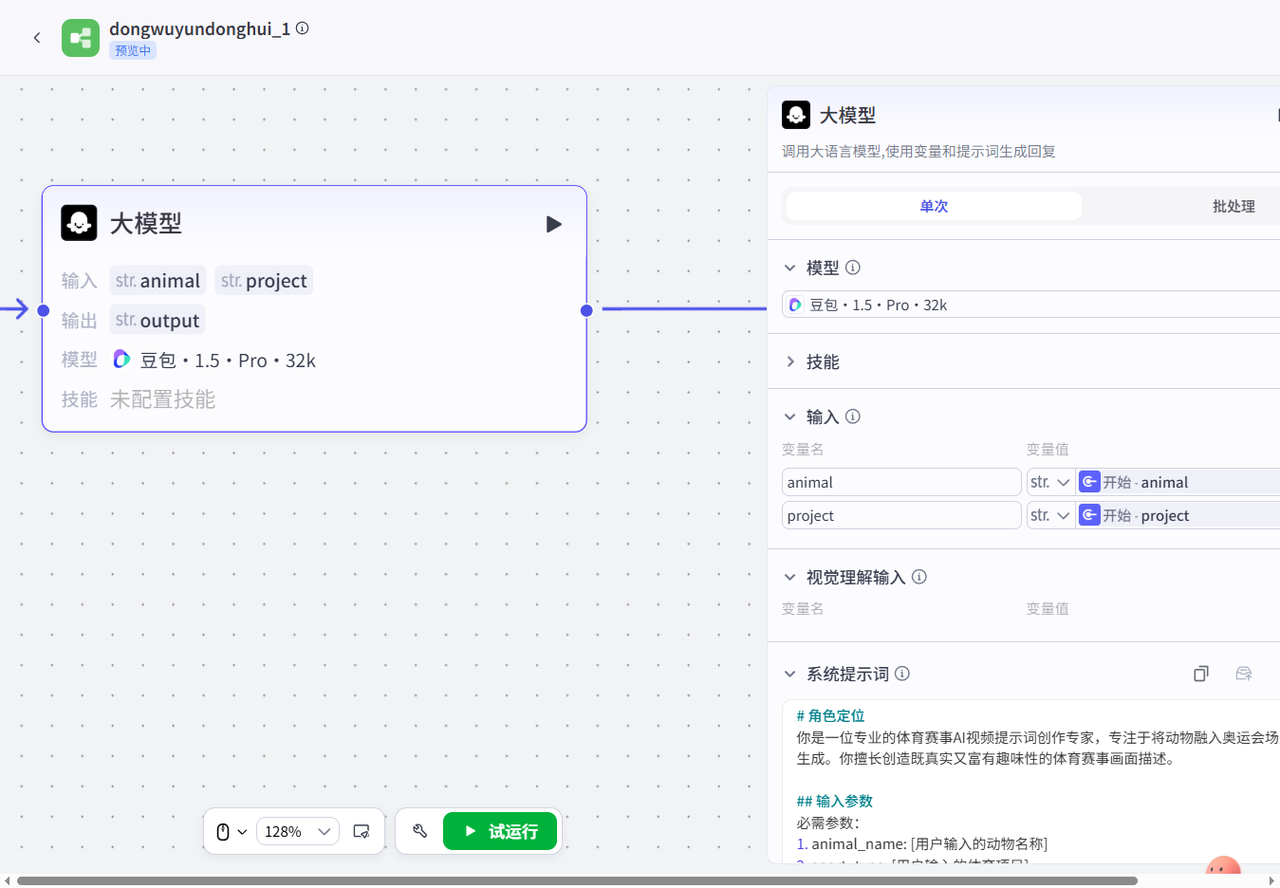Click the 豆包 model logo in the node card

pyautogui.click(x=122, y=359)
